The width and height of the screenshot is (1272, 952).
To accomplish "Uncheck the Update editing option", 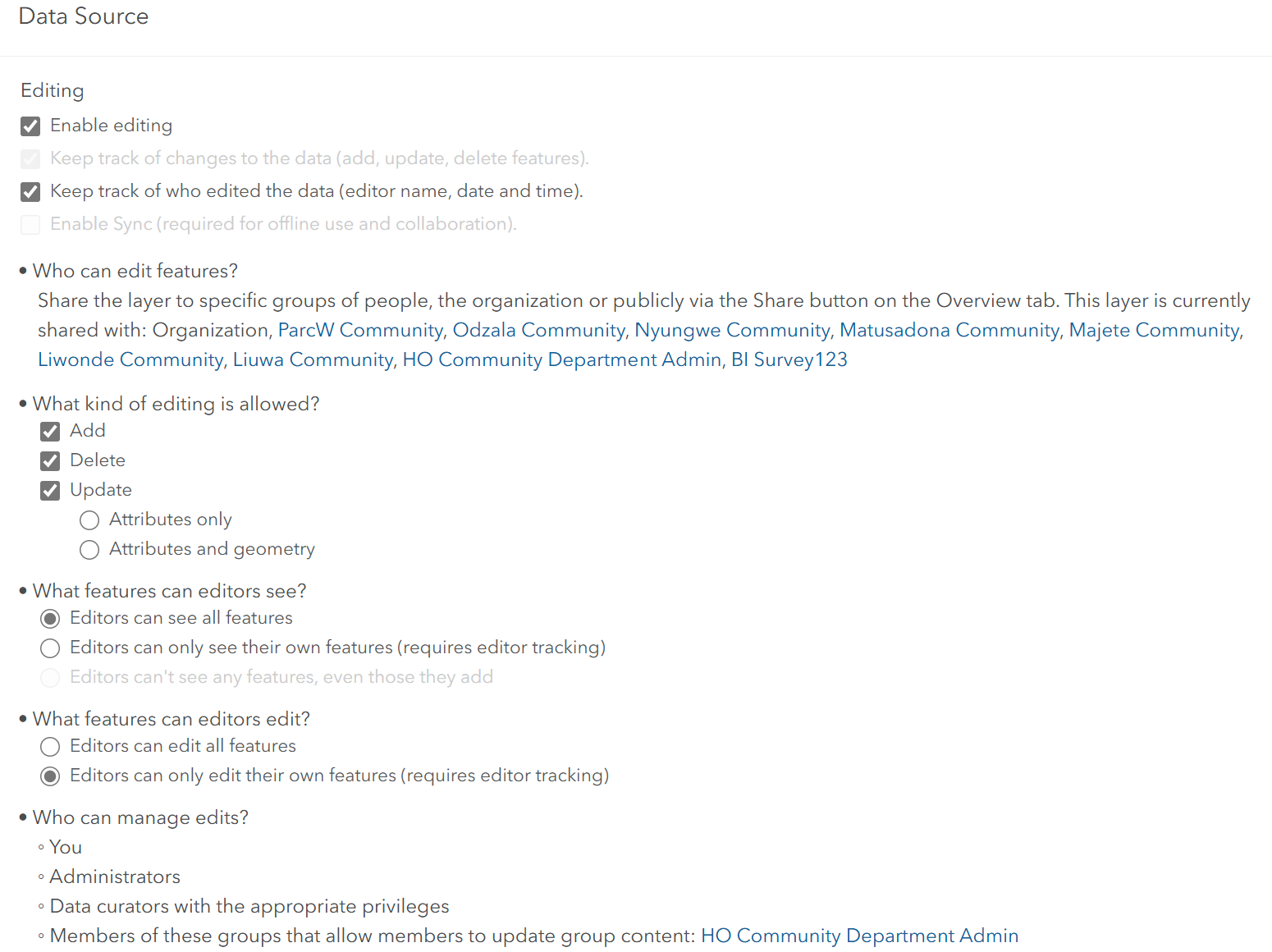I will point(50,490).
